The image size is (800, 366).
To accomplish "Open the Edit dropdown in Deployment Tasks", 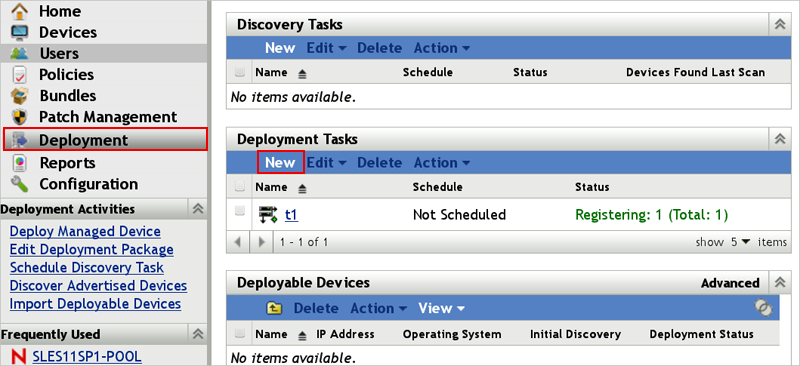I will click(x=327, y=163).
